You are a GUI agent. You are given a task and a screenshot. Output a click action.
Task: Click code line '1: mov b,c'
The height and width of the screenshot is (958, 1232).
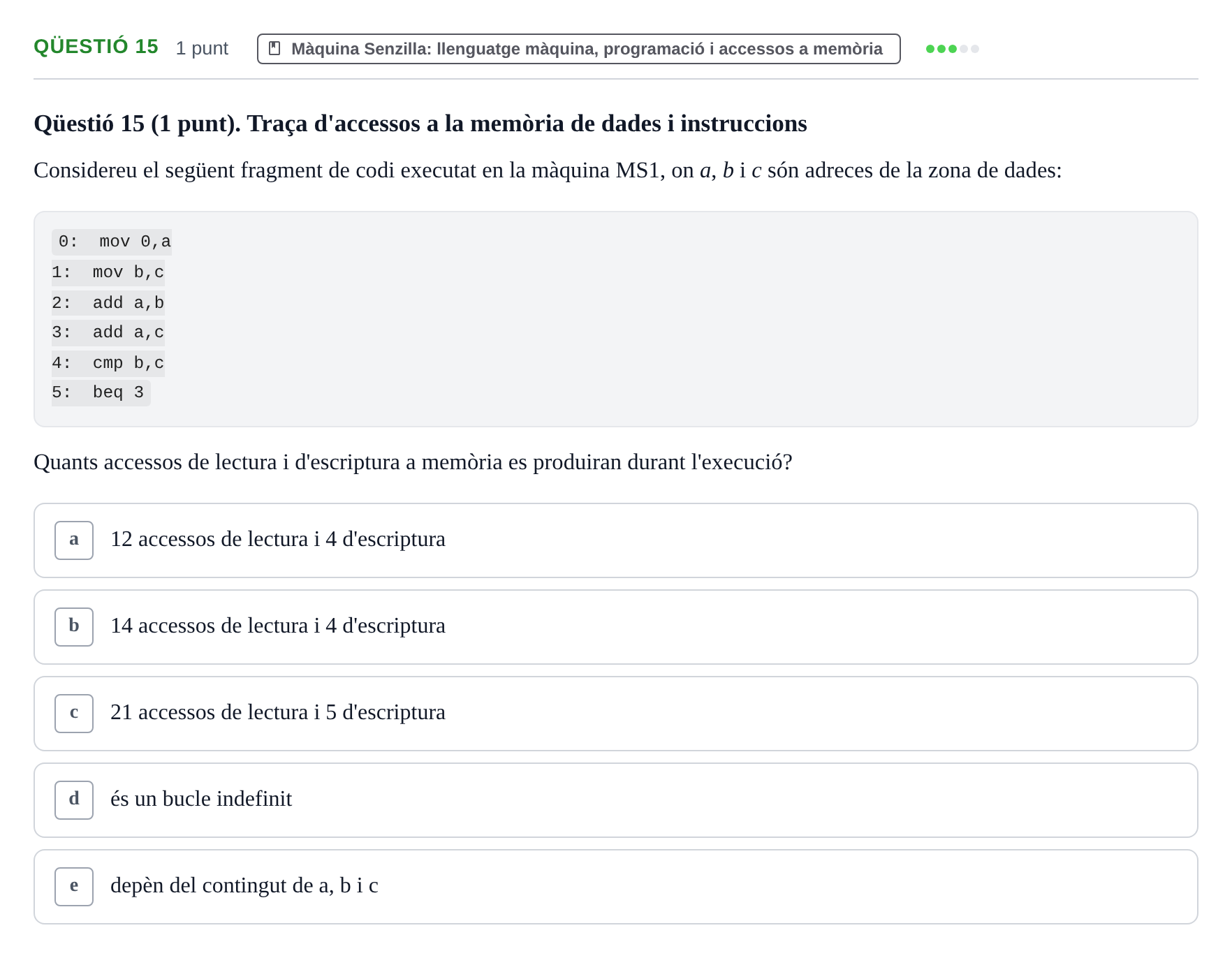coord(108,272)
